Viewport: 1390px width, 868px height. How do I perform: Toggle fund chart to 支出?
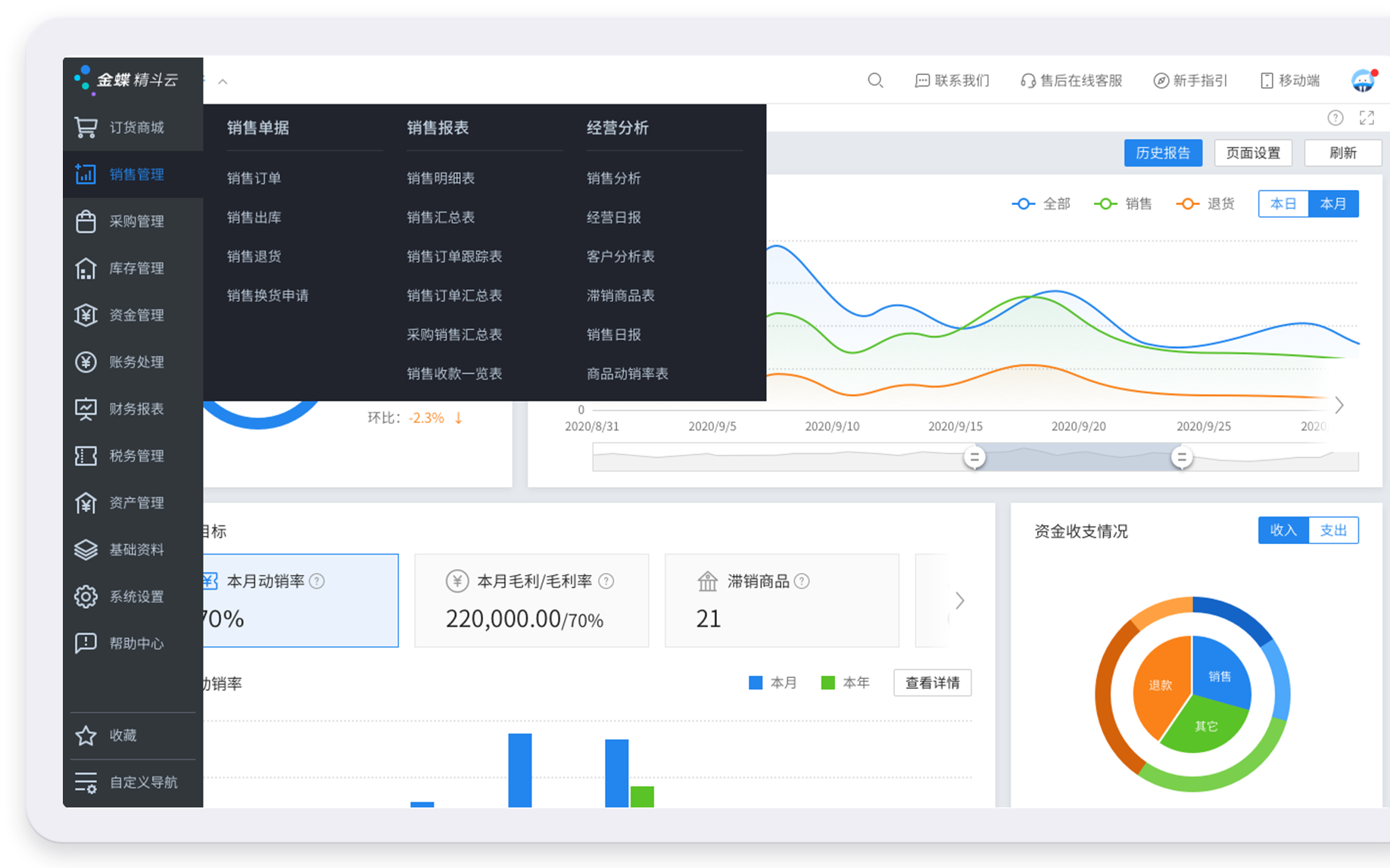pyautogui.click(x=1333, y=530)
